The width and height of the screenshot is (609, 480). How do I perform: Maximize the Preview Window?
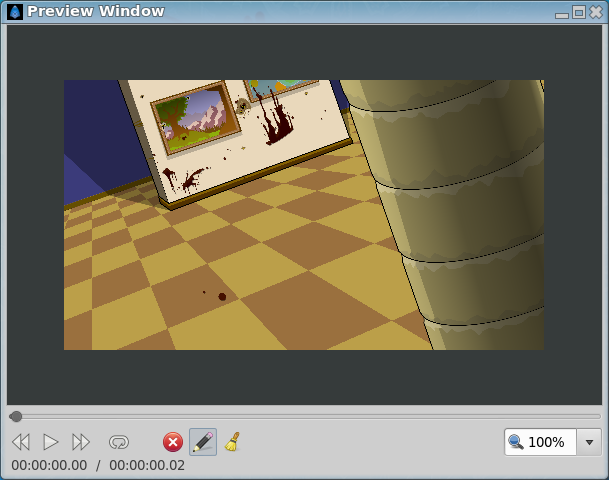point(579,12)
